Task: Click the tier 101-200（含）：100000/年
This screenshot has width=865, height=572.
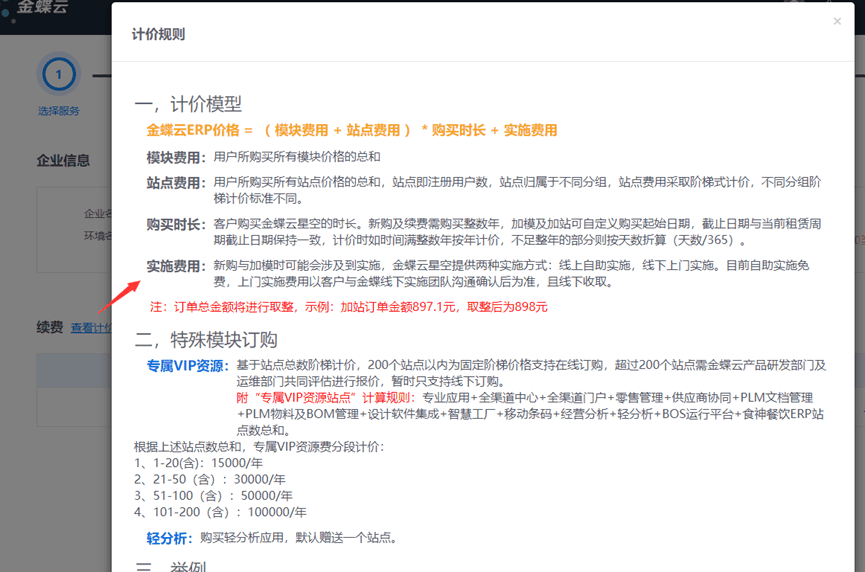Action: pyautogui.click(x=220, y=512)
